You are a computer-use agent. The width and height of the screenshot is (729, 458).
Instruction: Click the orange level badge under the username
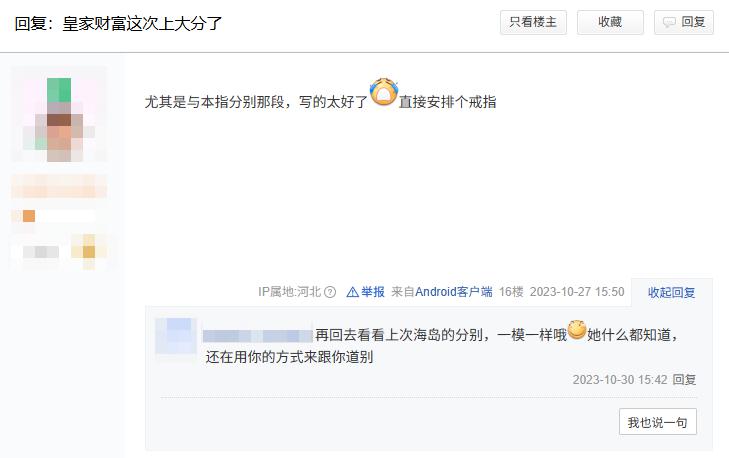[x=28, y=216]
